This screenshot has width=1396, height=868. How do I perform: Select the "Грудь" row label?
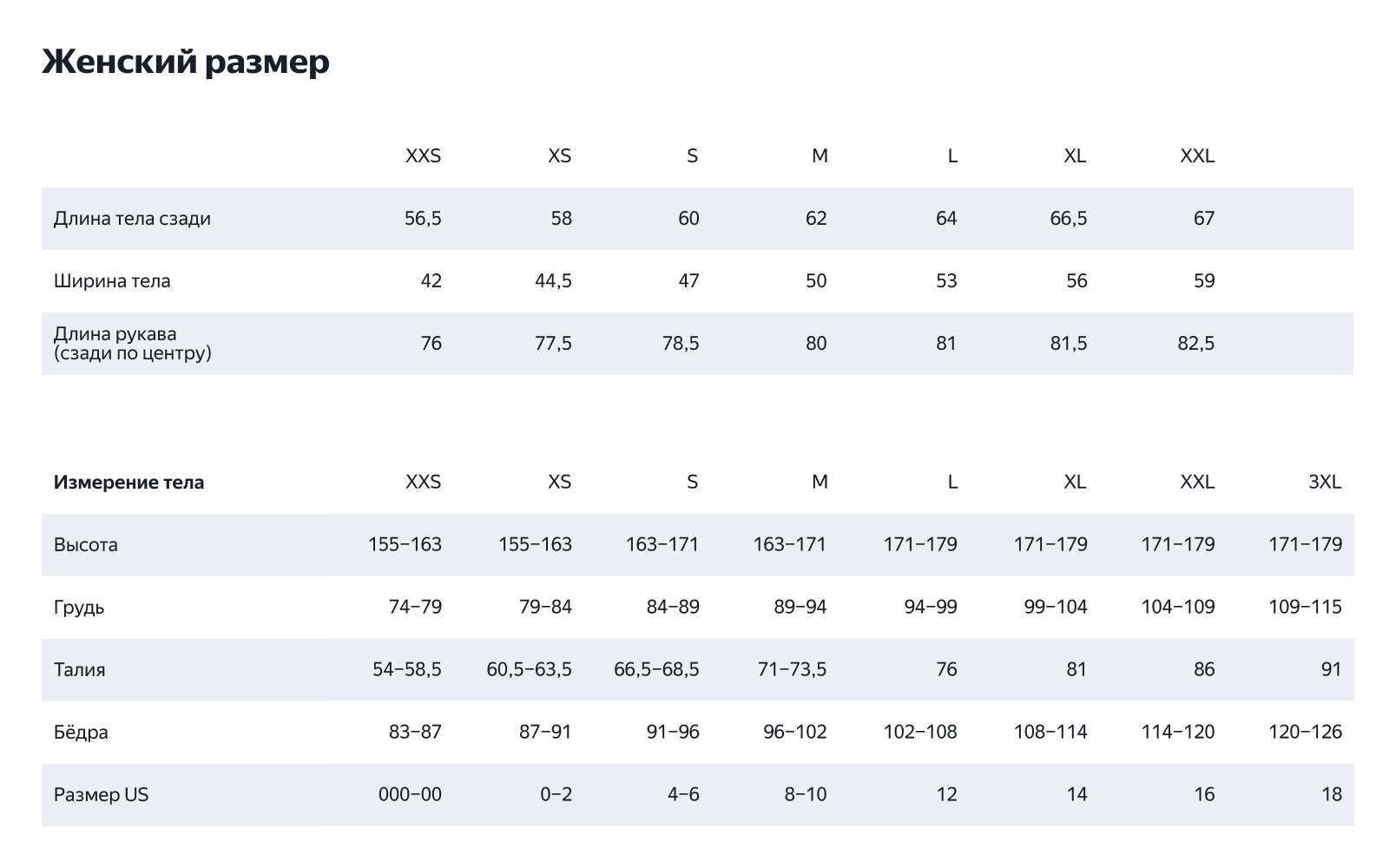79,608
